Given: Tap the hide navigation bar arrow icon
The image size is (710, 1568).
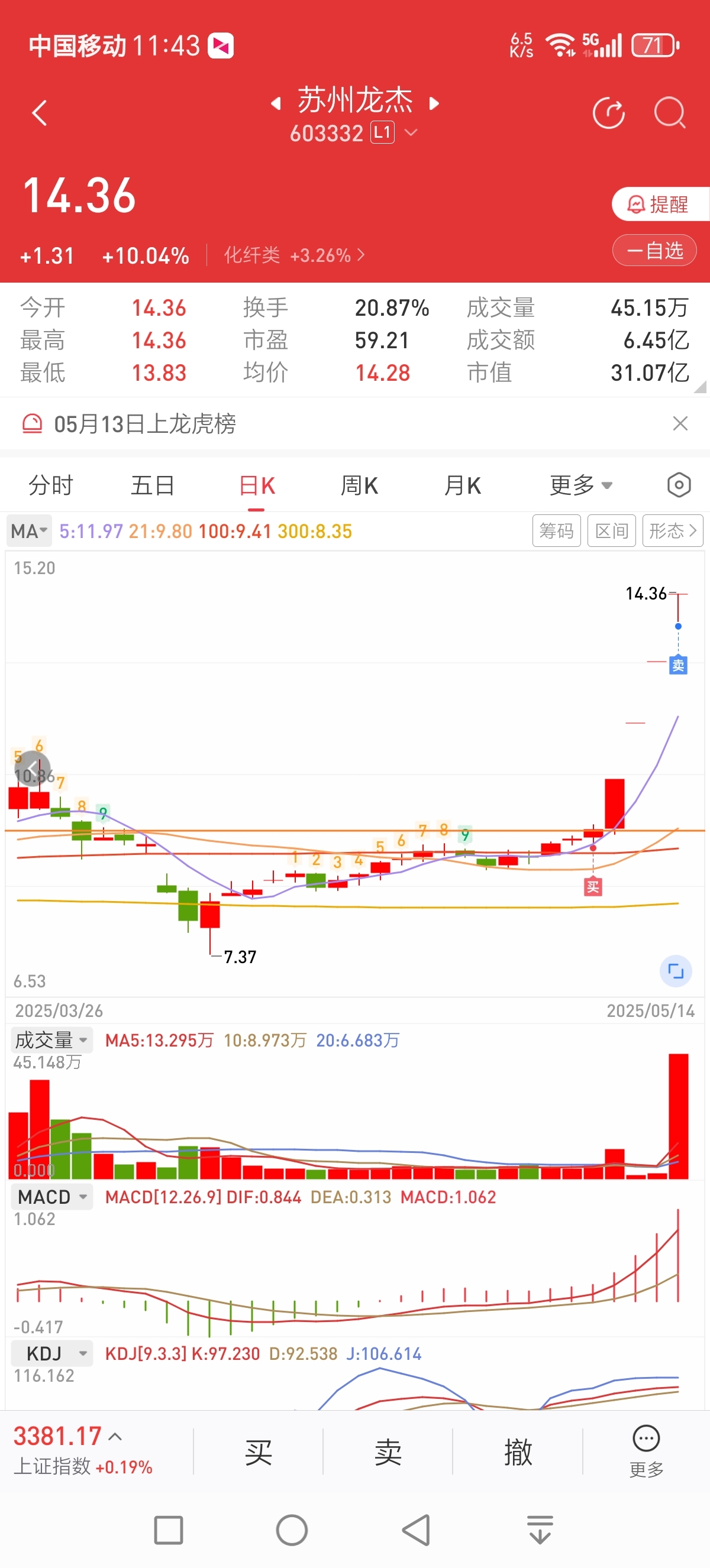Looking at the screenshot, I should coord(540,1530).
